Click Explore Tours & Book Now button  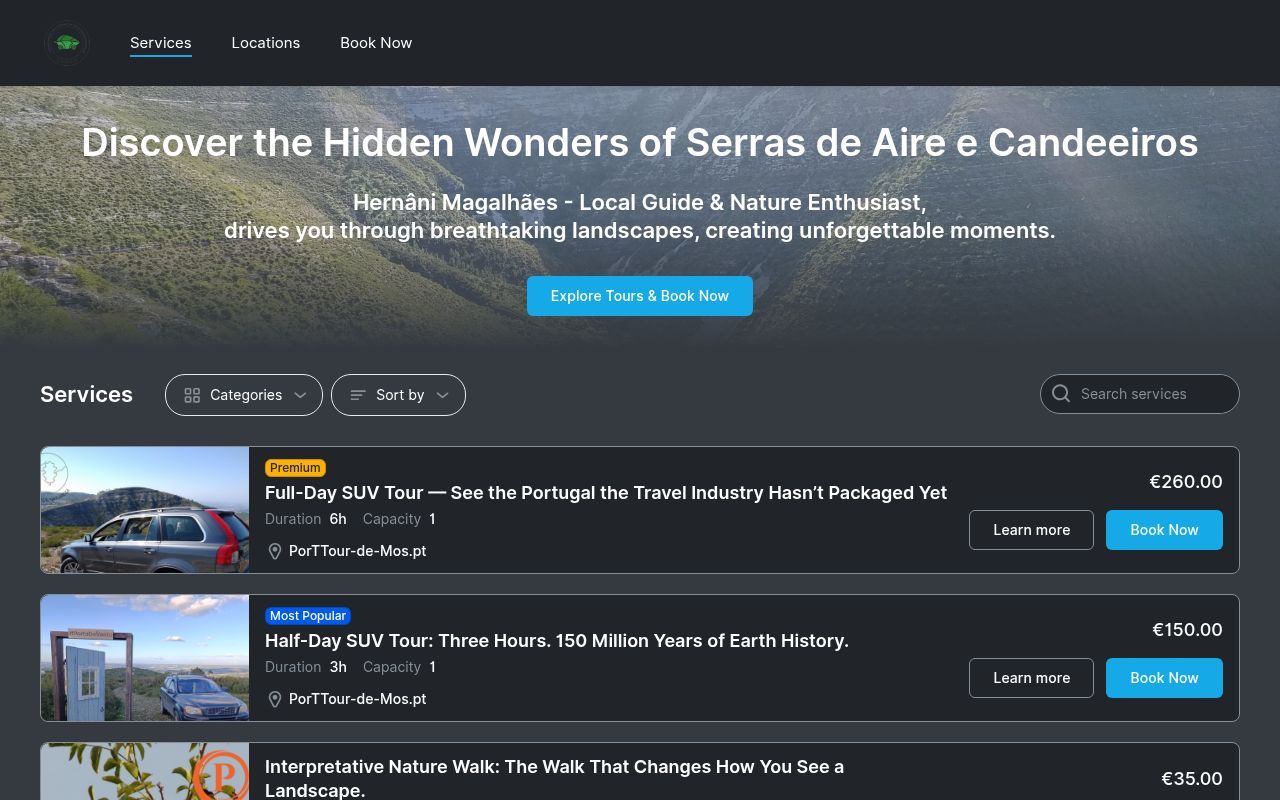640,296
